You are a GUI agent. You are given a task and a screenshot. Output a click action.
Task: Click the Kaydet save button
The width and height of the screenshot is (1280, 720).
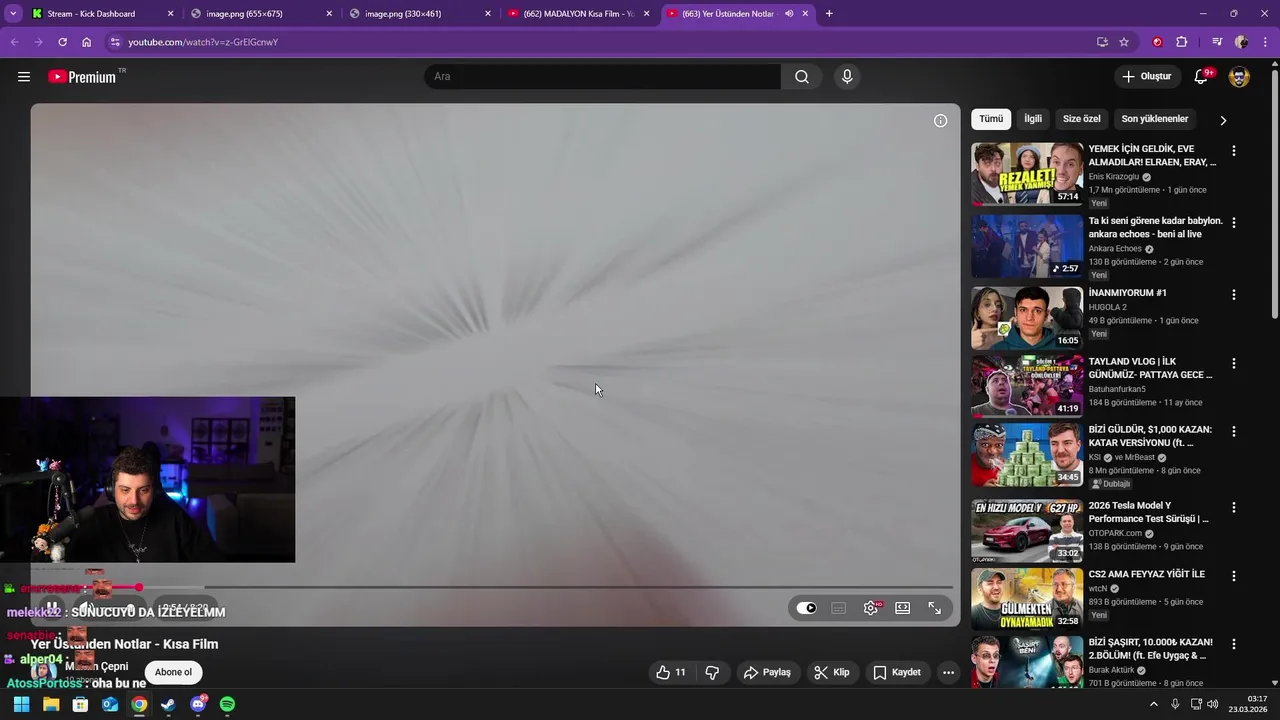(x=897, y=672)
